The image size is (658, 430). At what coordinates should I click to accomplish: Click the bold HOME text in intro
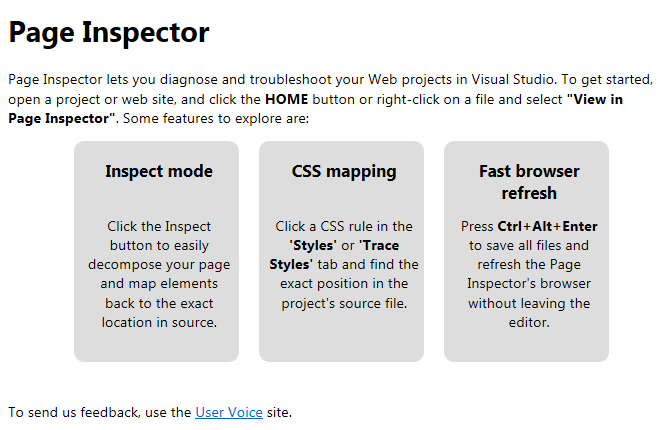(287, 99)
